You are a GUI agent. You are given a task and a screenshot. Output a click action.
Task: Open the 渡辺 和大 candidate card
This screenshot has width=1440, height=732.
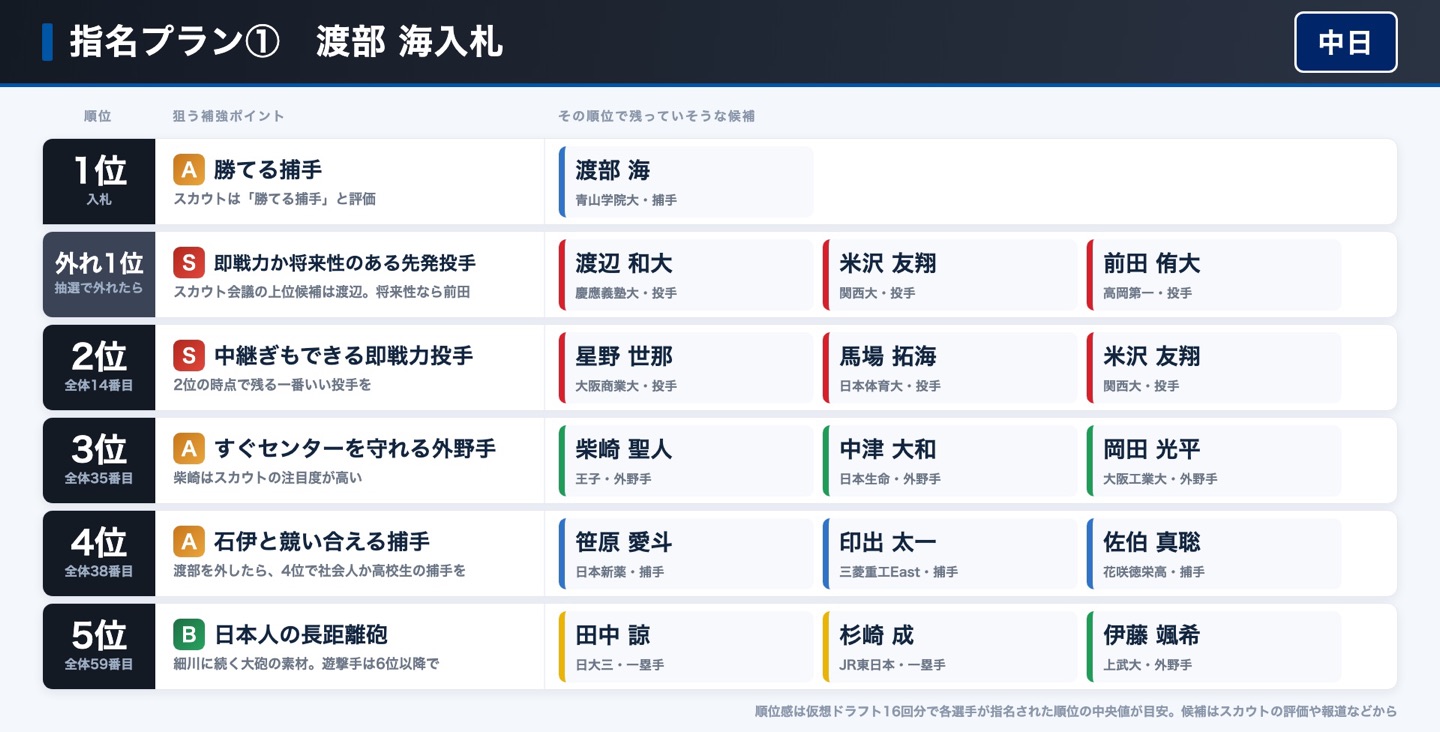686,275
